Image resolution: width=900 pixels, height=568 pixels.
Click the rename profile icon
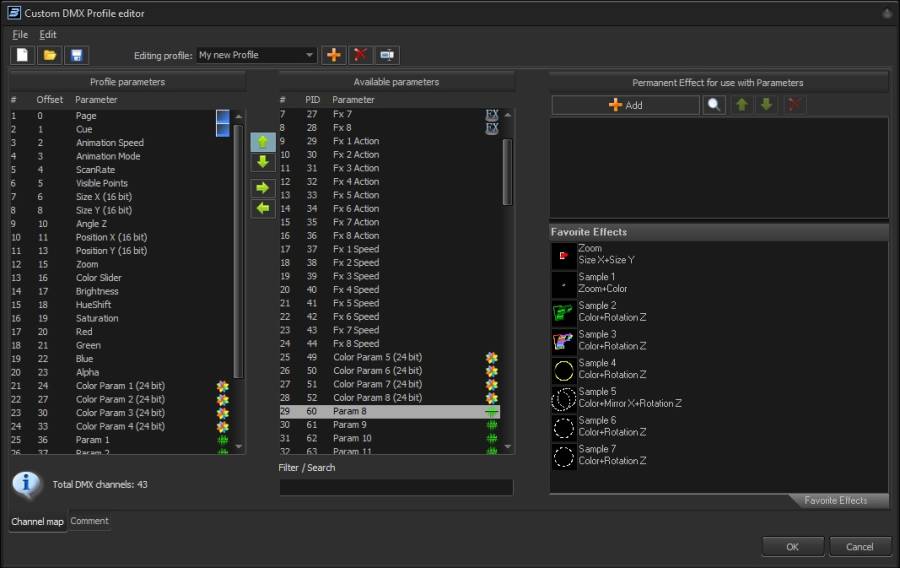pos(387,55)
